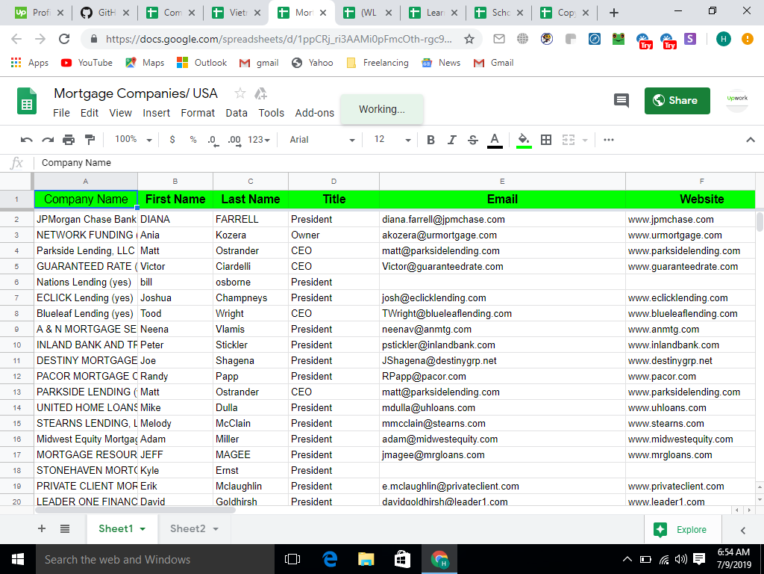The height and width of the screenshot is (574, 764).
Task: Open Sheet2 tab dropdown arrow
Action: [215, 529]
